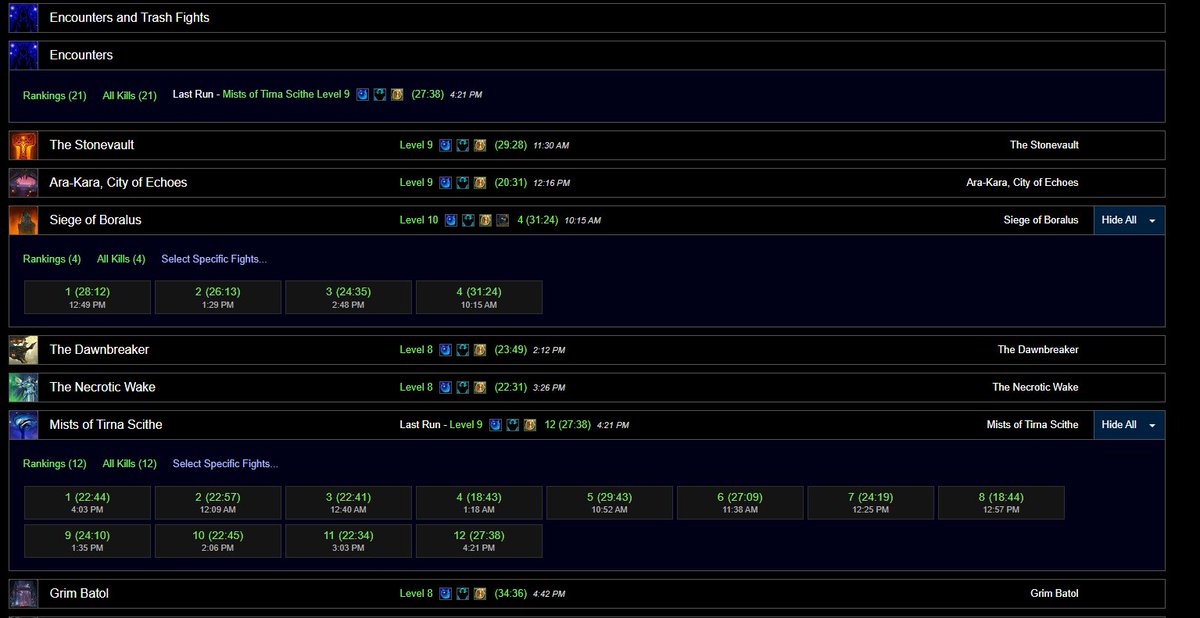This screenshot has height=618, width=1200.
Task: Open Siege of Boralus run 2 (26:13)
Action: (218, 297)
